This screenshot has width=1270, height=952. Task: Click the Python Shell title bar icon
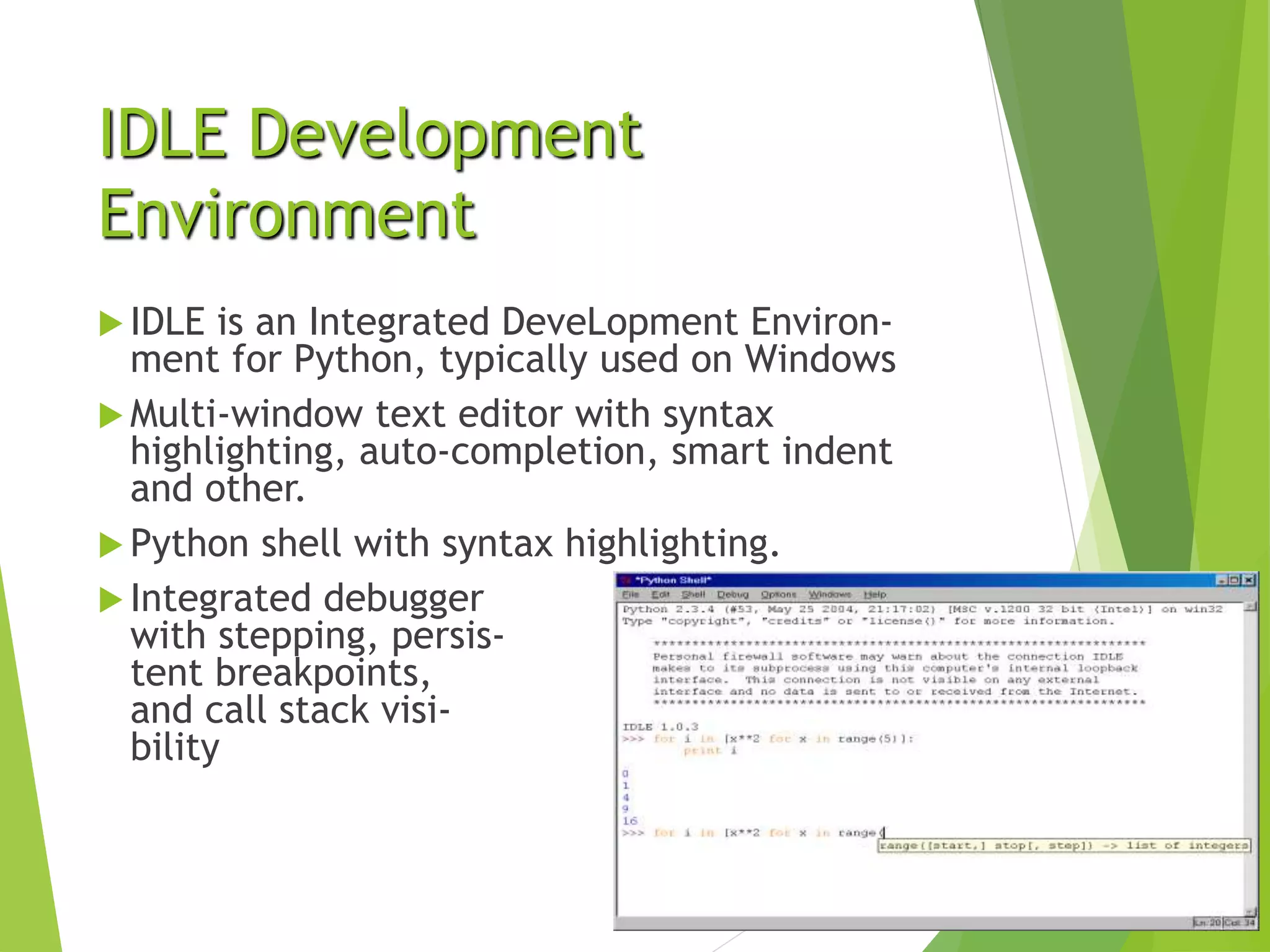tap(625, 580)
